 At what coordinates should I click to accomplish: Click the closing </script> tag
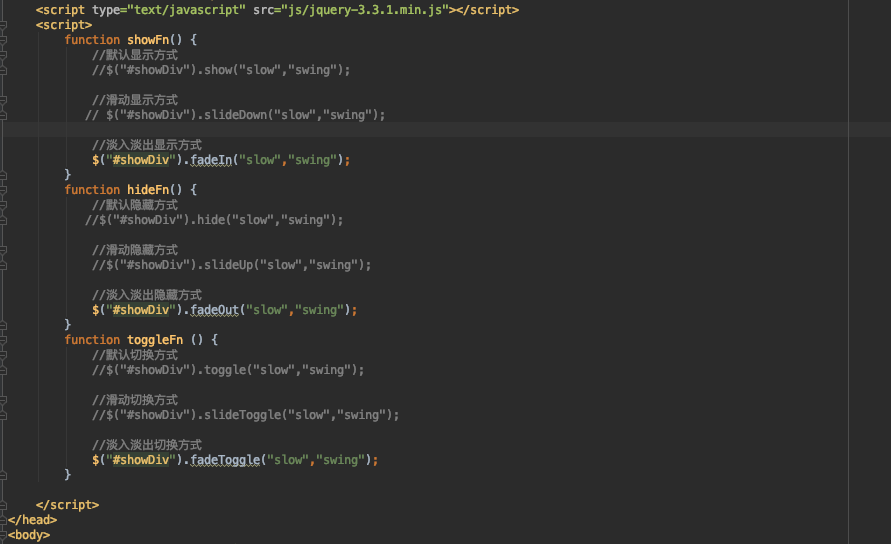click(68, 505)
